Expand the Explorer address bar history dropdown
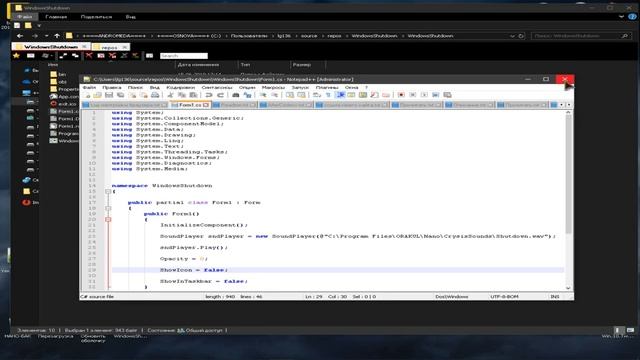The width and height of the screenshot is (640, 360). tap(512, 36)
